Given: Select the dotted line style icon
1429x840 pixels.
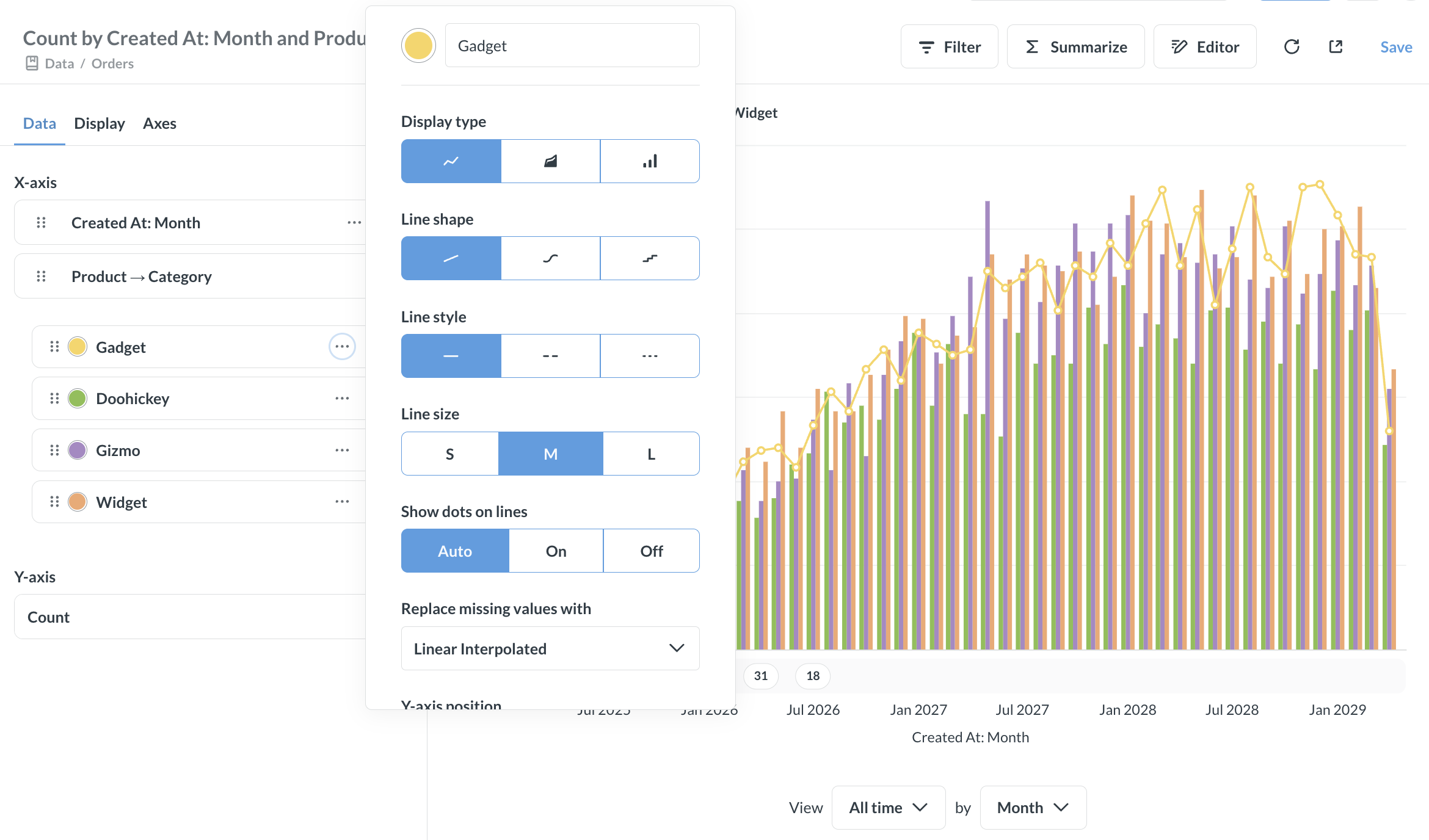Looking at the screenshot, I should point(650,356).
